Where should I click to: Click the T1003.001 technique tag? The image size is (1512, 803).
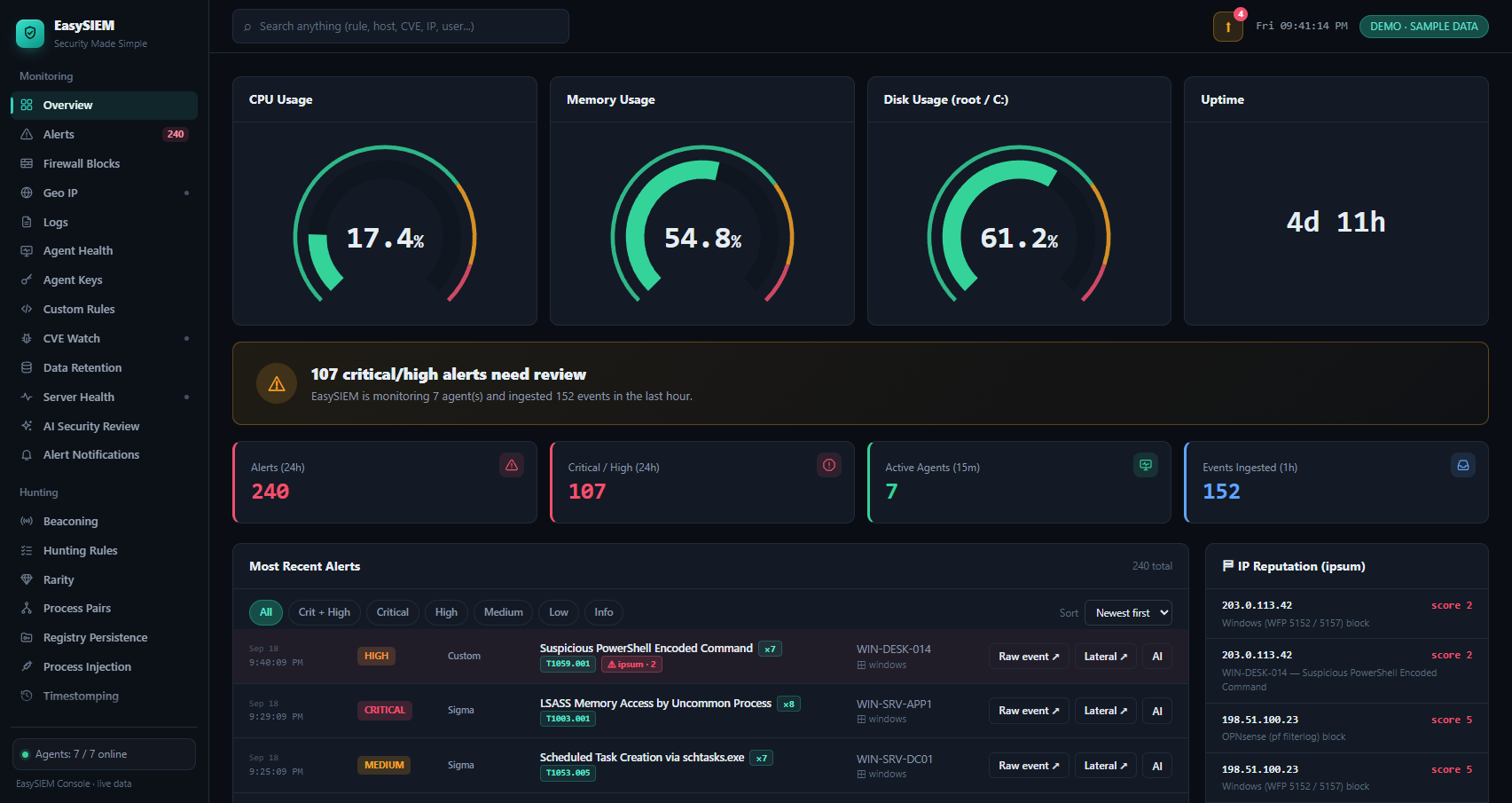pyautogui.click(x=568, y=719)
